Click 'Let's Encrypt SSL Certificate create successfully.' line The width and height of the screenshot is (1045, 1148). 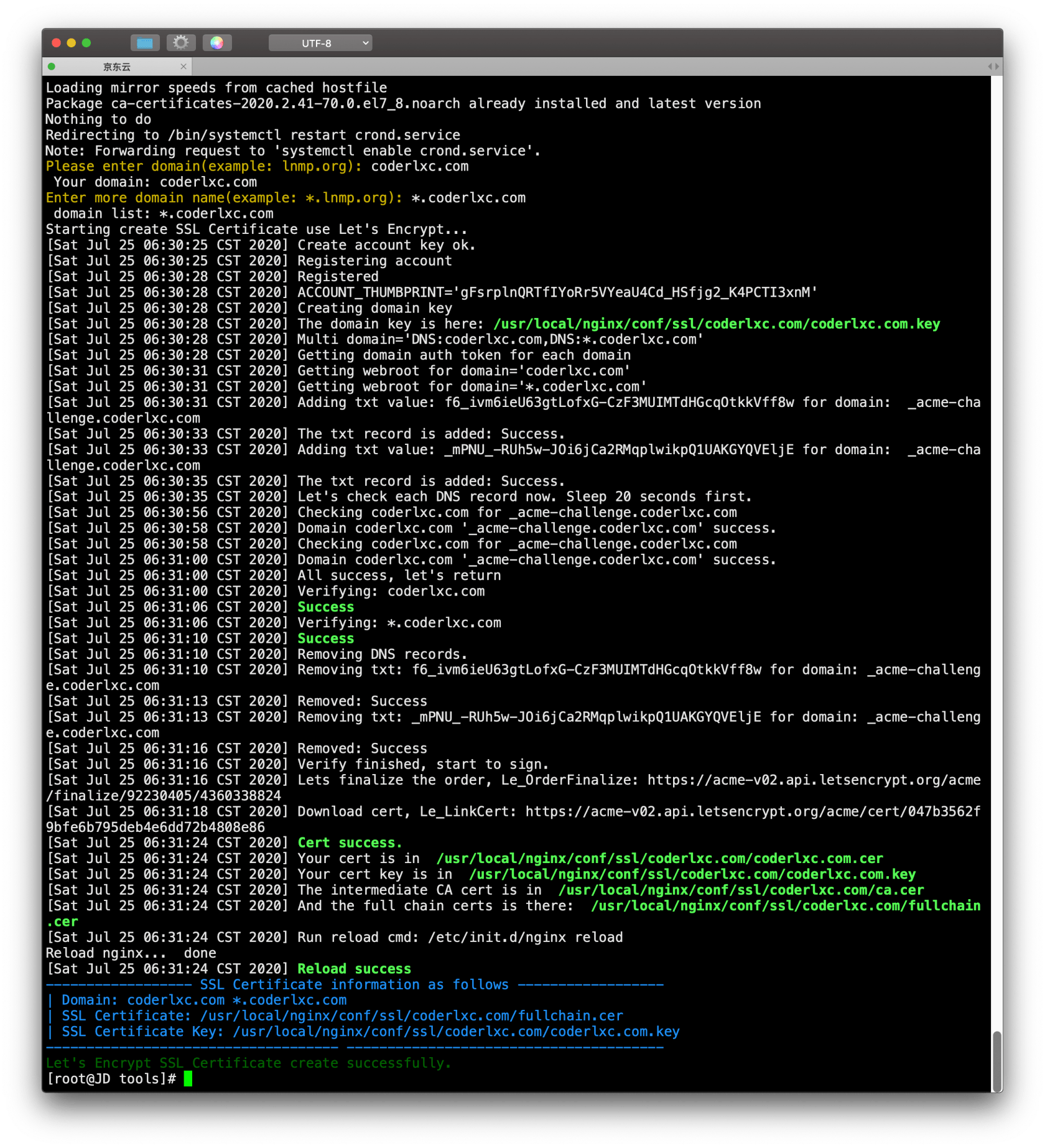(x=249, y=1063)
